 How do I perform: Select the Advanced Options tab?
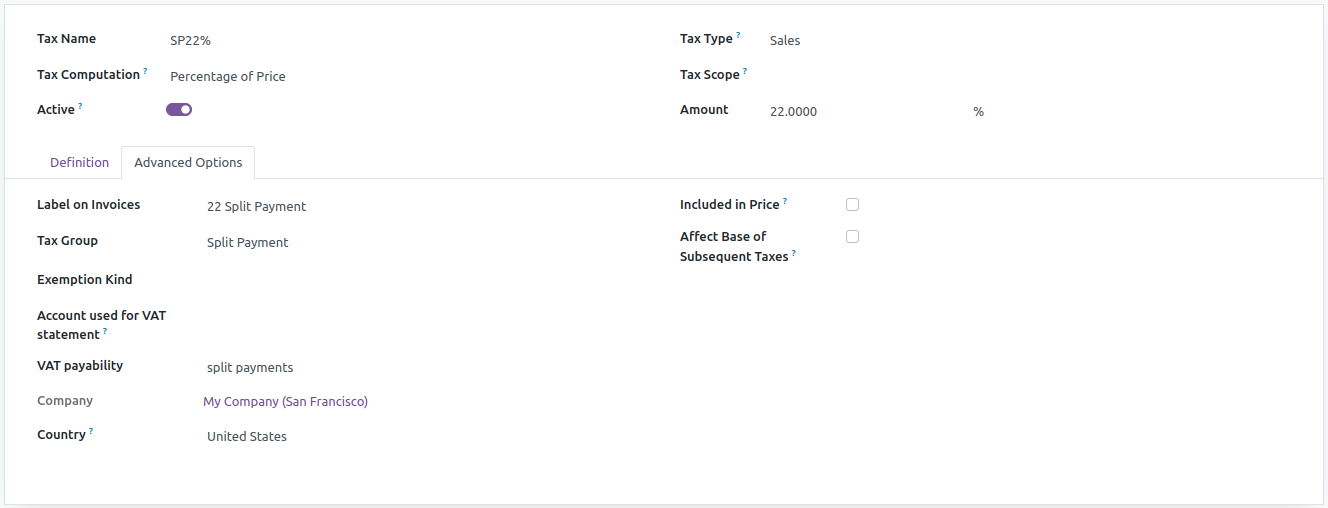pos(188,163)
